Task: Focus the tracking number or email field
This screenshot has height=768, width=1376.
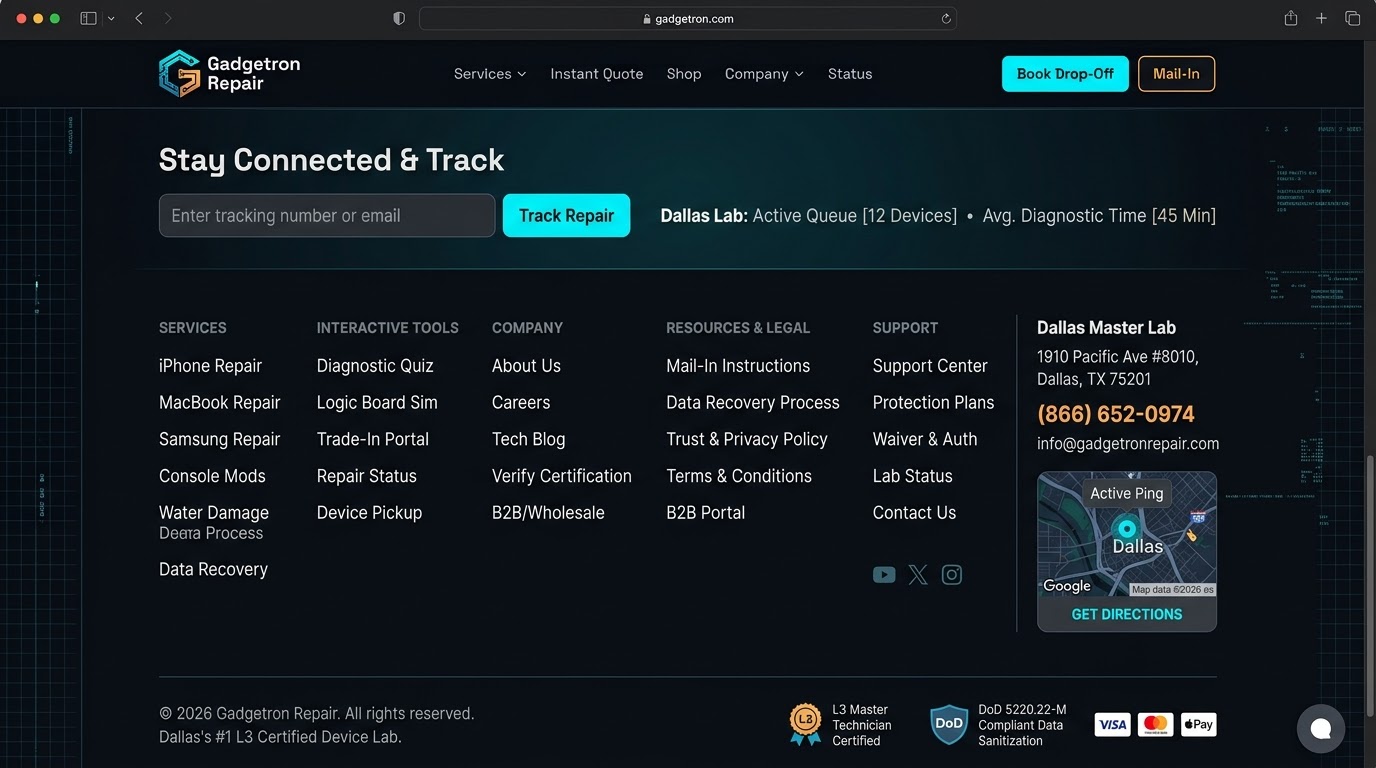Action: (327, 216)
